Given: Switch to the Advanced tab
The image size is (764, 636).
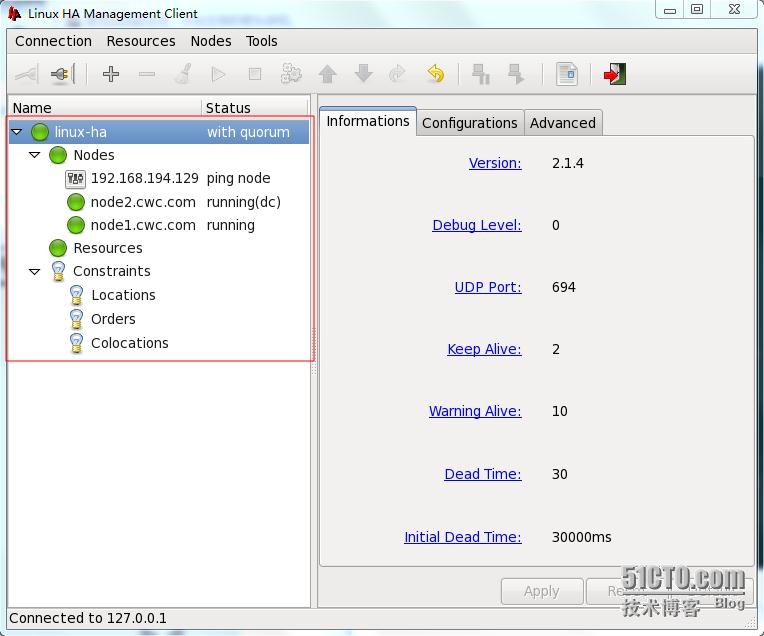Looking at the screenshot, I should pyautogui.click(x=563, y=123).
